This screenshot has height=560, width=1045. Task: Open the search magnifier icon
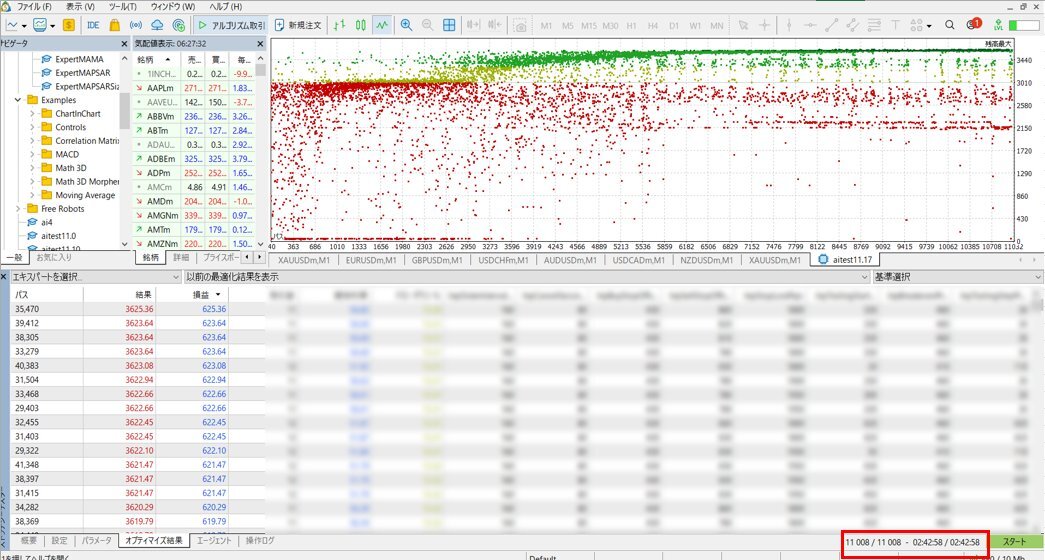click(947, 25)
